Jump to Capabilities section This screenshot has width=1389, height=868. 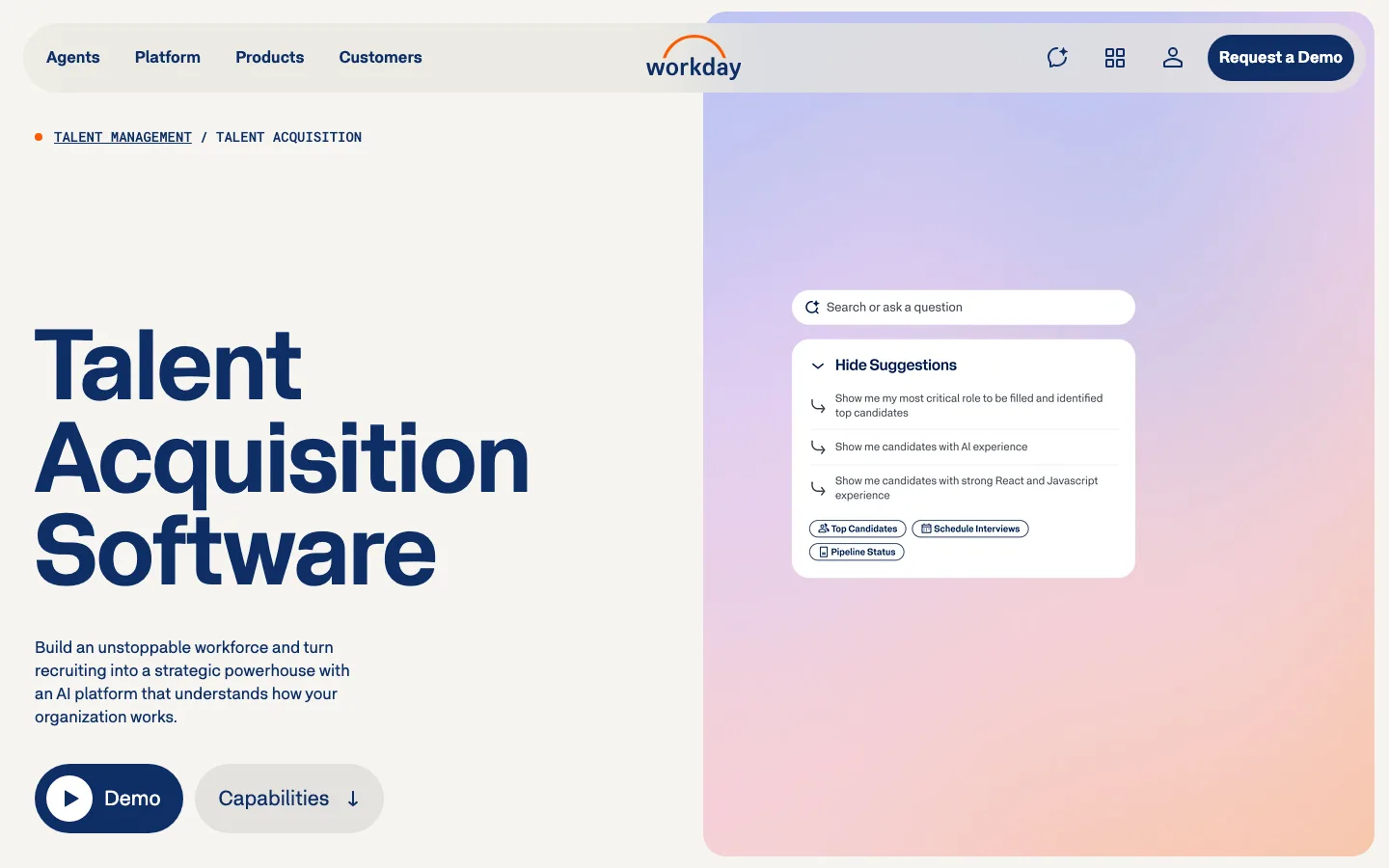289,799
